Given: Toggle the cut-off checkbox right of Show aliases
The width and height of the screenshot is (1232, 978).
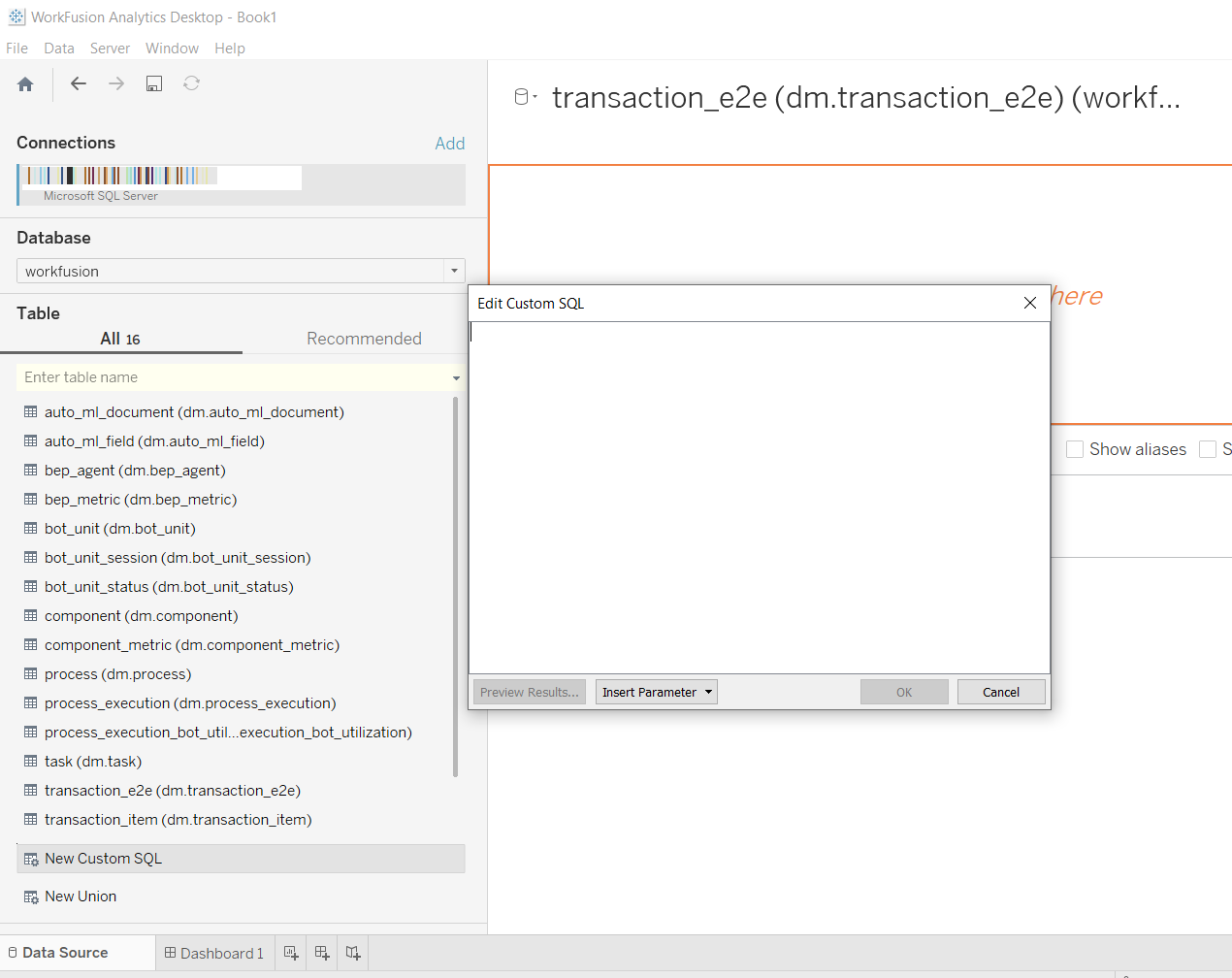Looking at the screenshot, I should click(x=1208, y=449).
